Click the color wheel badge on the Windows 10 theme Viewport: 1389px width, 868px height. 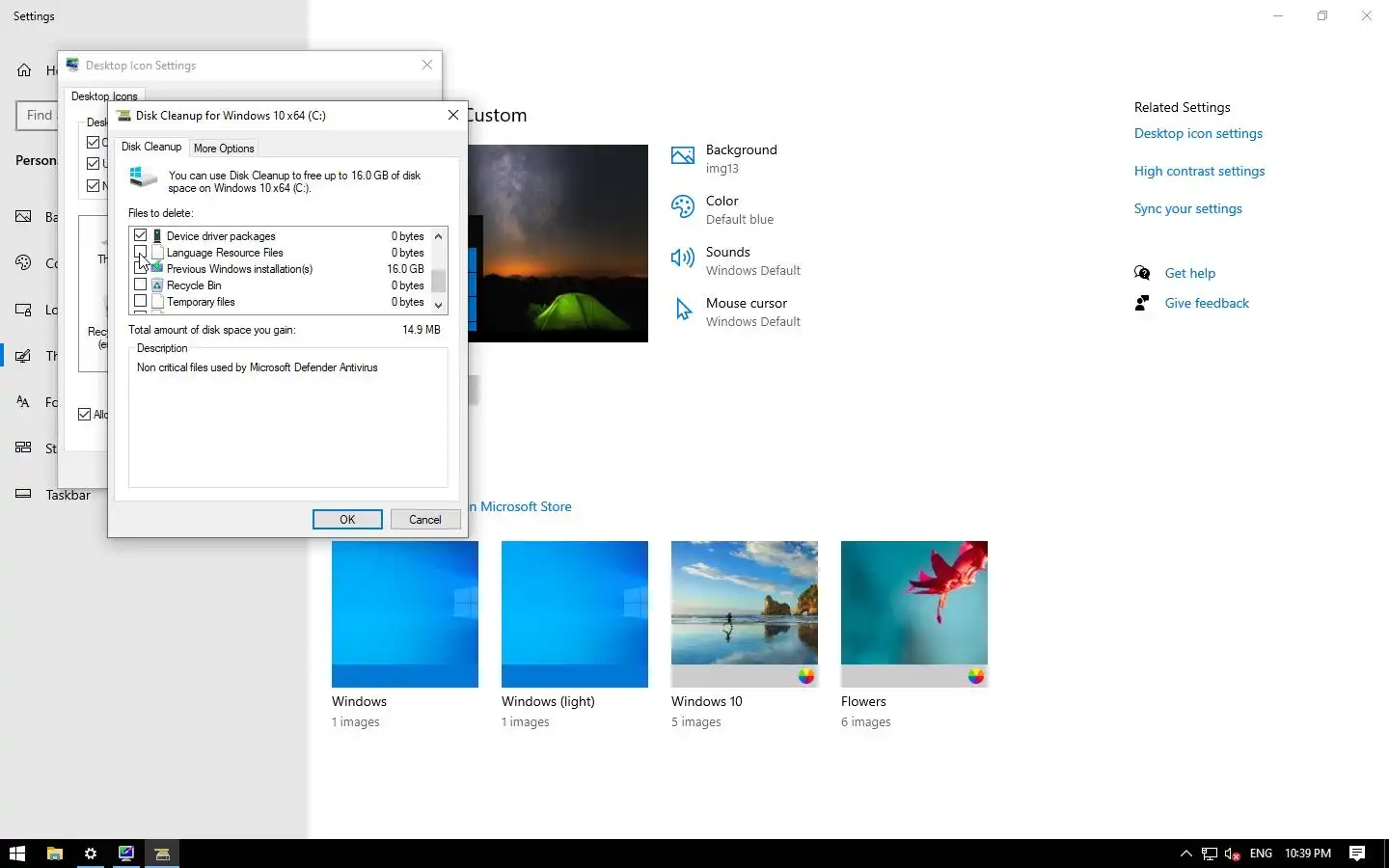point(806,676)
